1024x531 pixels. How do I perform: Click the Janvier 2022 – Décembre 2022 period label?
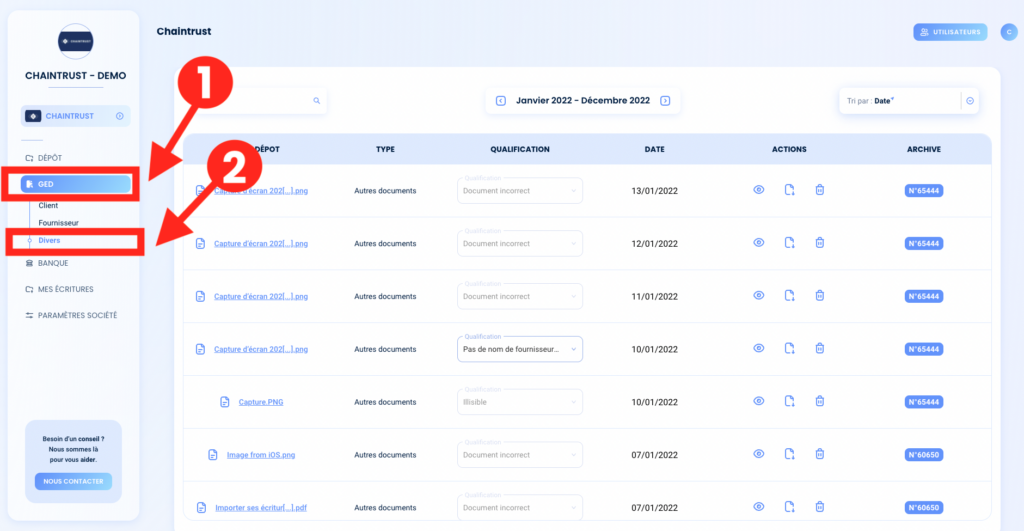click(x=583, y=101)
